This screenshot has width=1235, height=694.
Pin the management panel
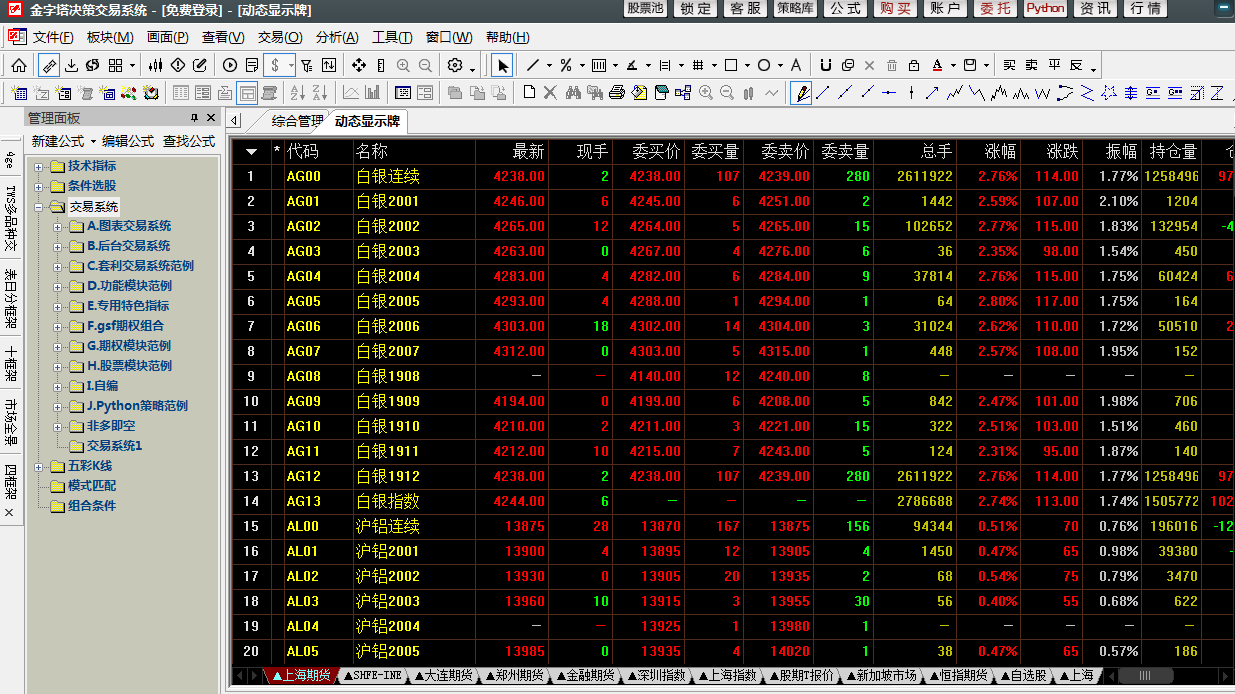click(x=195, y=118)
